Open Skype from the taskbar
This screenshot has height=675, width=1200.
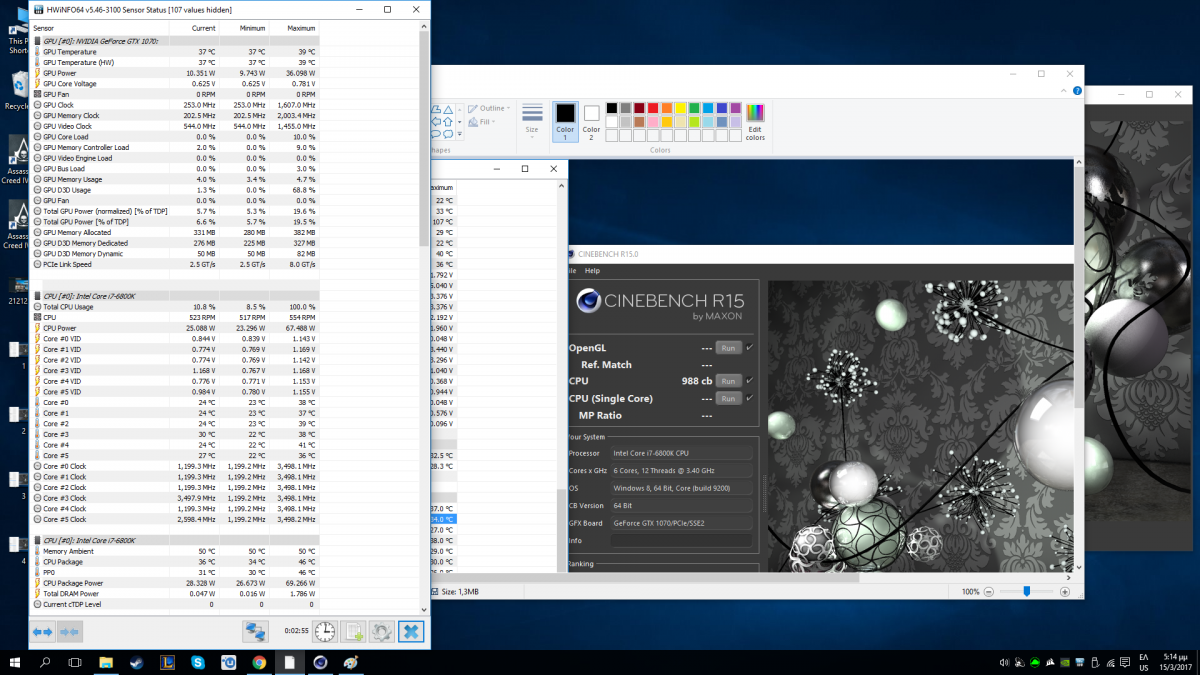pyautogui.click(x=198, y=661)
